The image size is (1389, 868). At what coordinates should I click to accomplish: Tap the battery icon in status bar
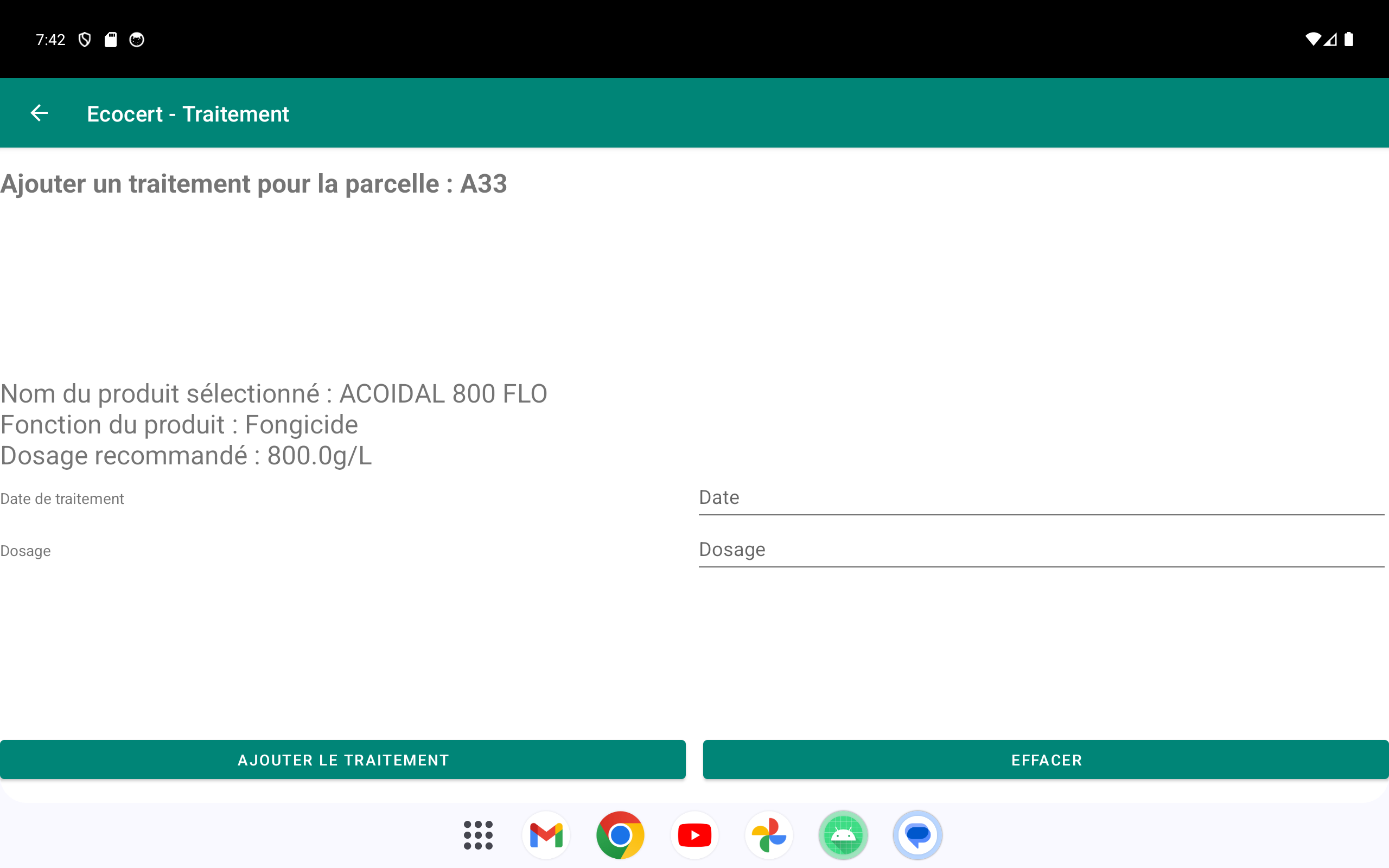click(x=1349, y=40)
